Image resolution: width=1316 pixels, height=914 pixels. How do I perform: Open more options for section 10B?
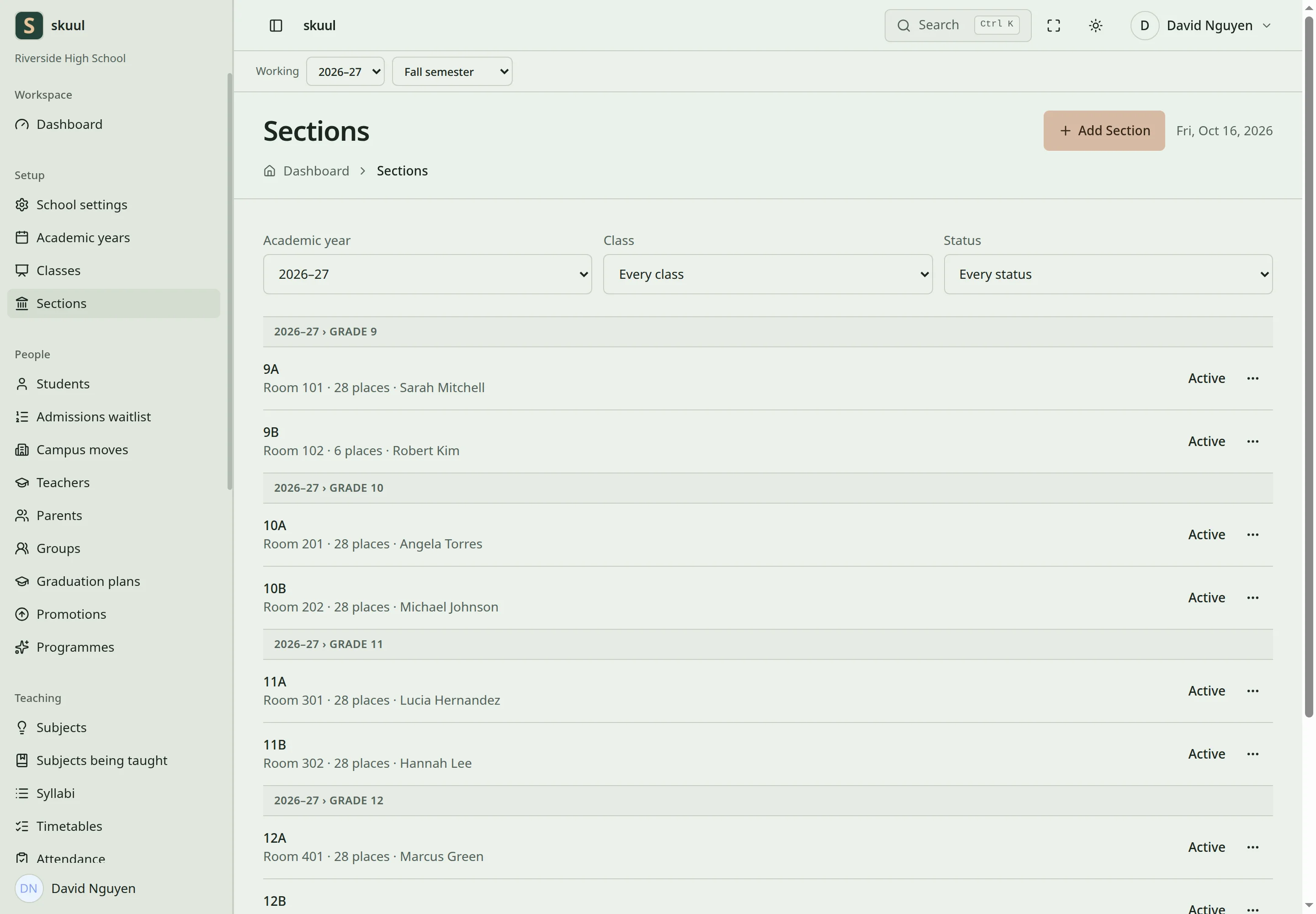pyautogui.click(x=1252, y=597)
